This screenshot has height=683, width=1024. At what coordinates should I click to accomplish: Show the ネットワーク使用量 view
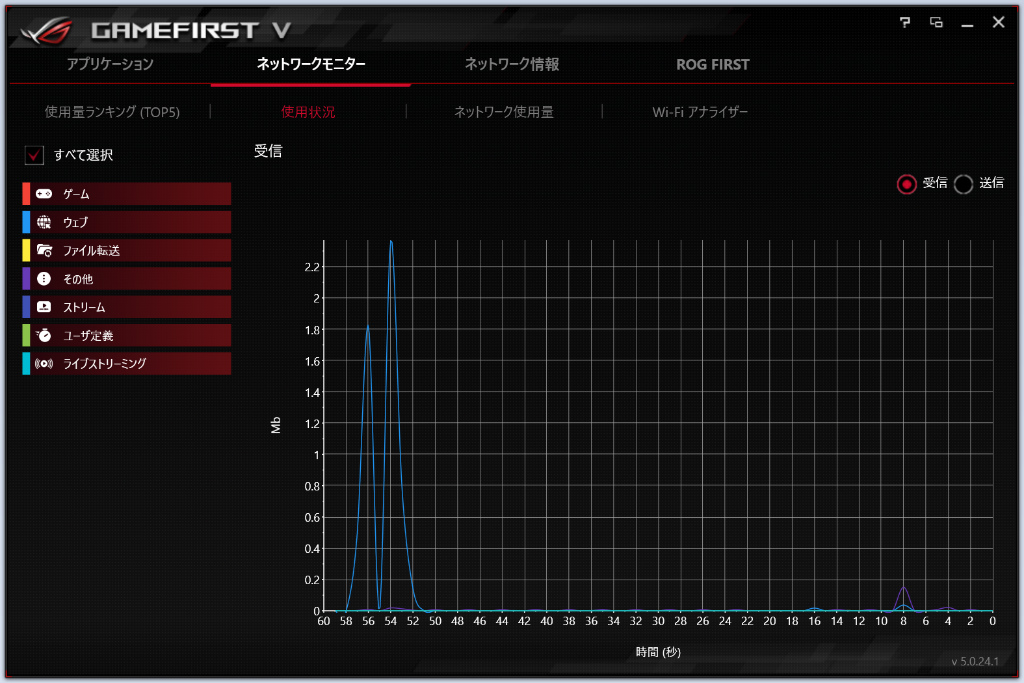point(503,112)
